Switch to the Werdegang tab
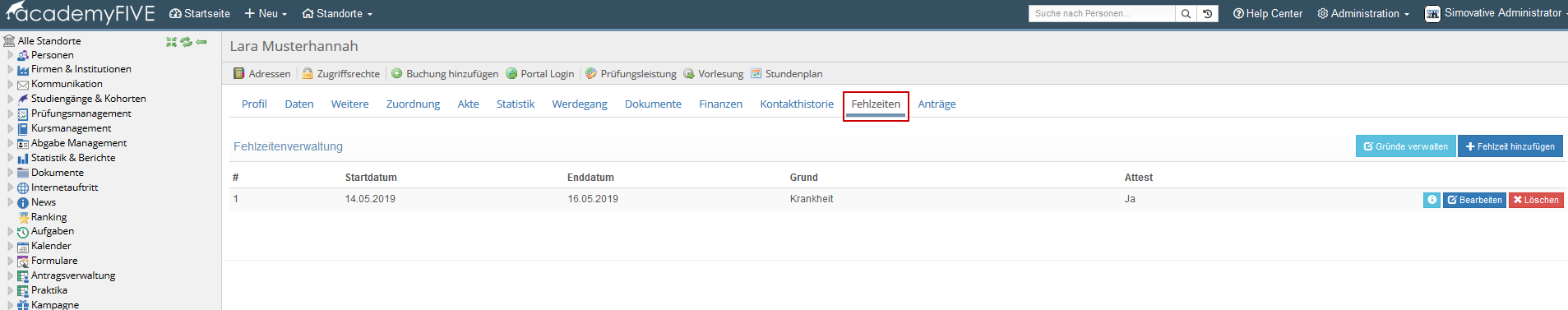 (580, 104)
